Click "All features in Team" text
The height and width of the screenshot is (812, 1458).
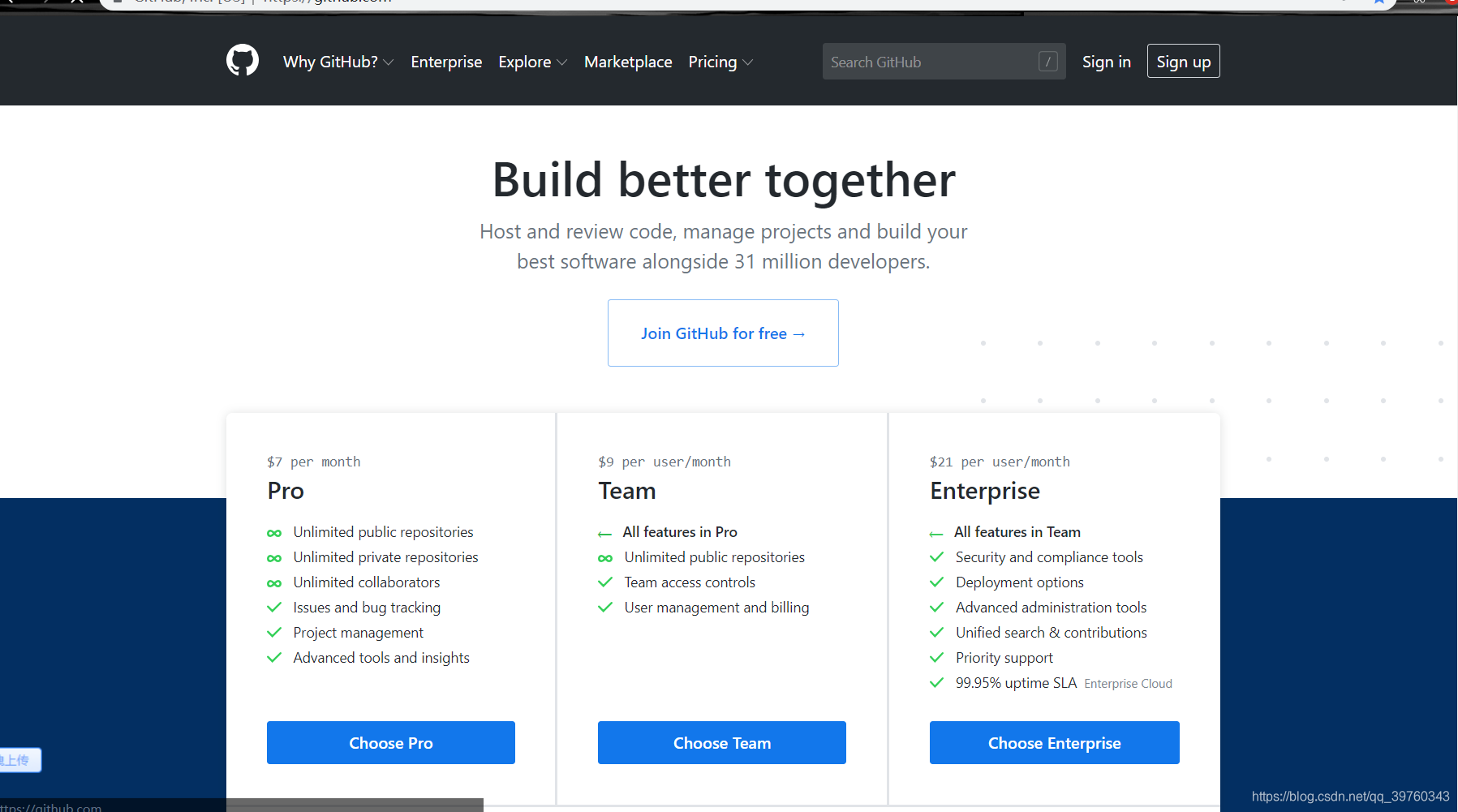coord(1017,532)
